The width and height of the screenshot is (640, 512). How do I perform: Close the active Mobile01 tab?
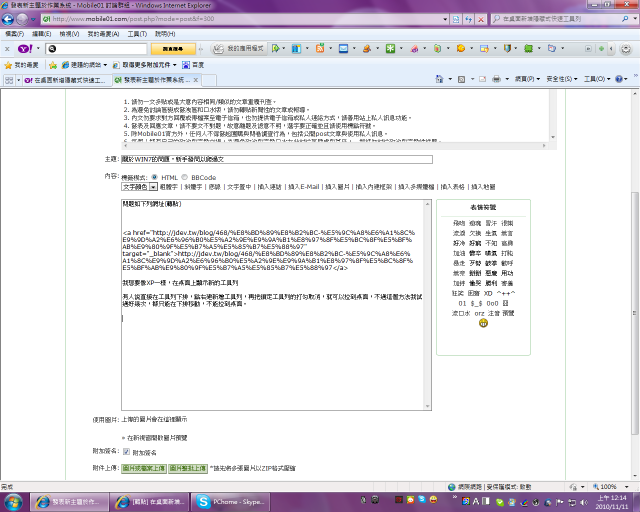[196, 80]
